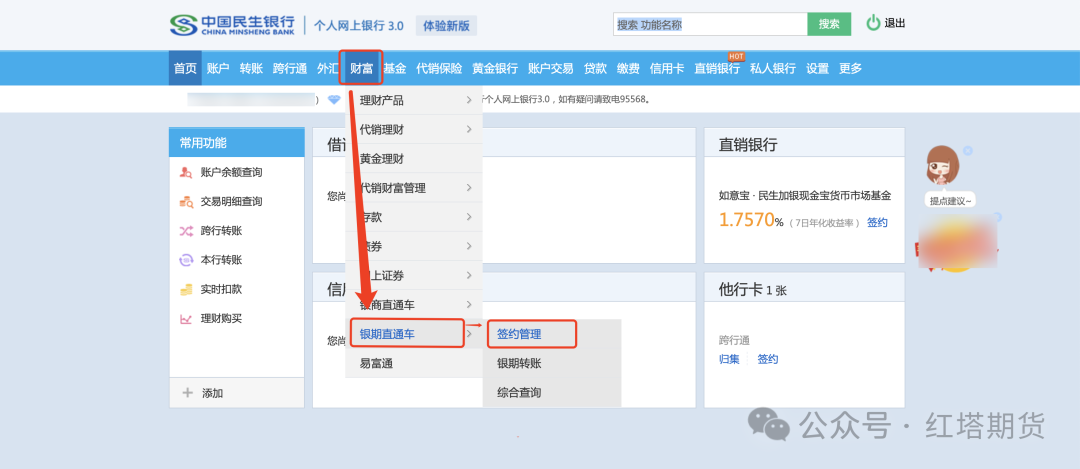The width and height of the screenshot is (1080, 469).
Task: Focus the 搜索 功能名称 search field
Action: tap(710, 24)
